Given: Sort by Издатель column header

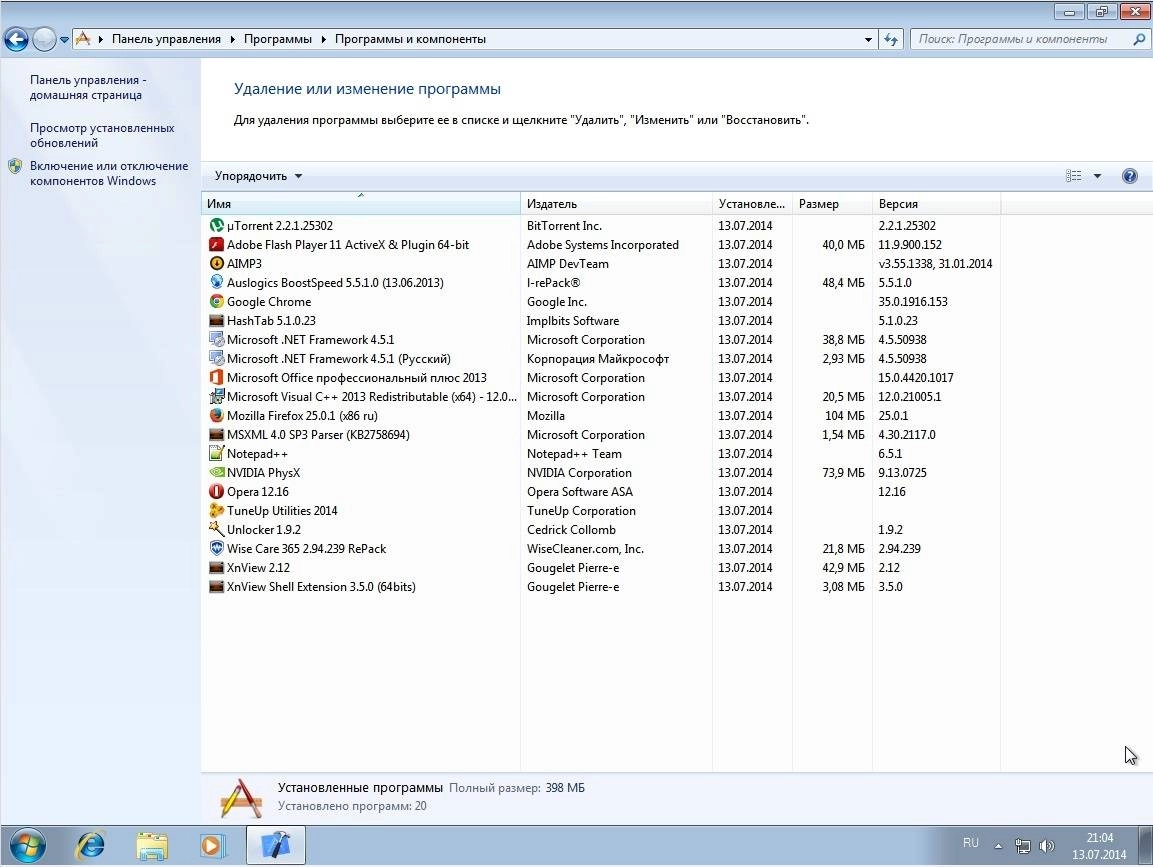Looking at the screenshot, I should pyautogui.click(x=616, y=204).
